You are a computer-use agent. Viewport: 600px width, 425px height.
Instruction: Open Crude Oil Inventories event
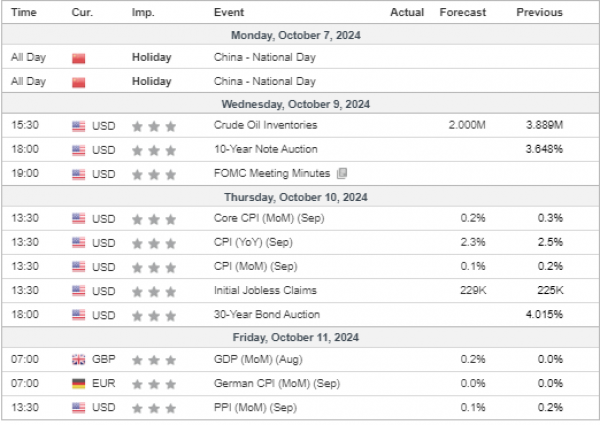coord(265,125)
